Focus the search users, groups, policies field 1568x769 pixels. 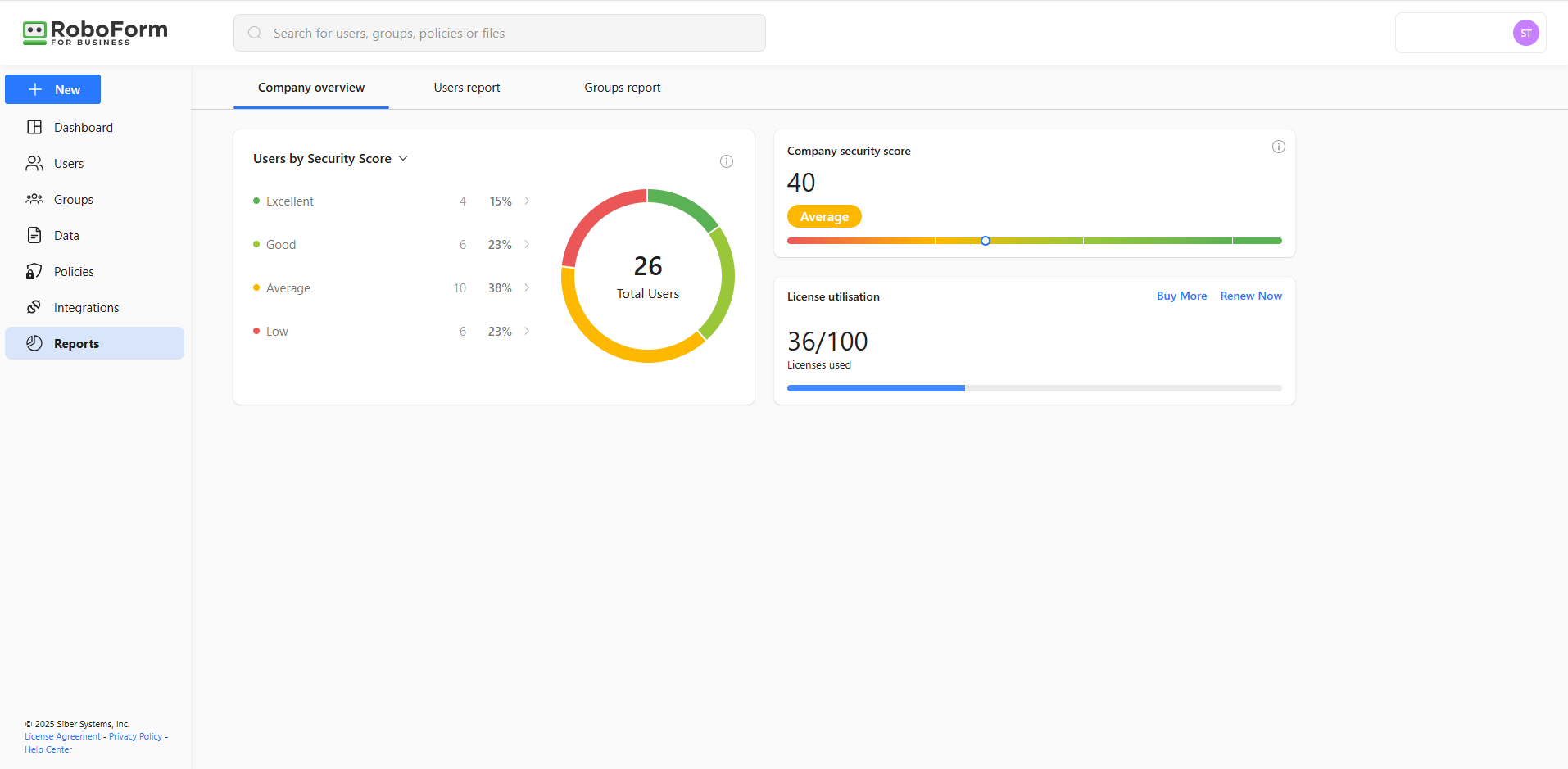pos(500,33)
